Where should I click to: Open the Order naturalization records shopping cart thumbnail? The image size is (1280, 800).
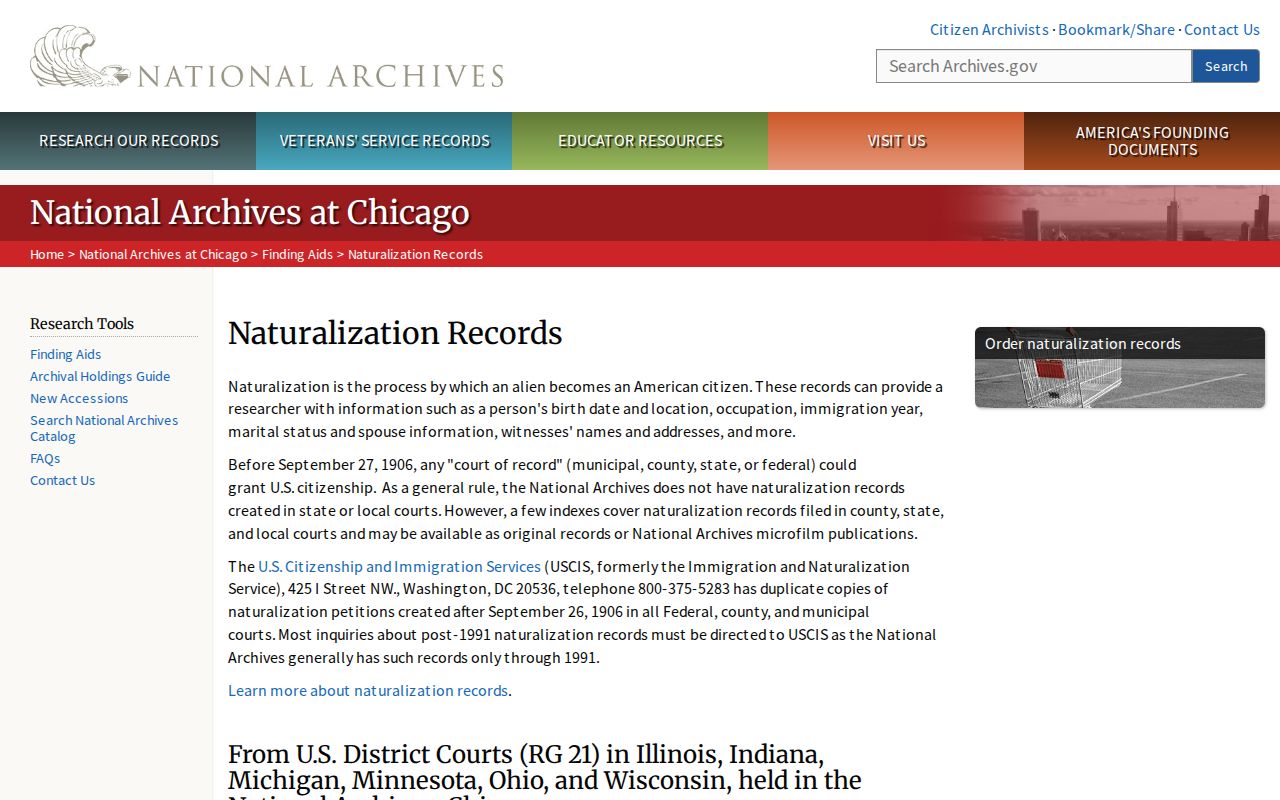(x=1120, y=367)
